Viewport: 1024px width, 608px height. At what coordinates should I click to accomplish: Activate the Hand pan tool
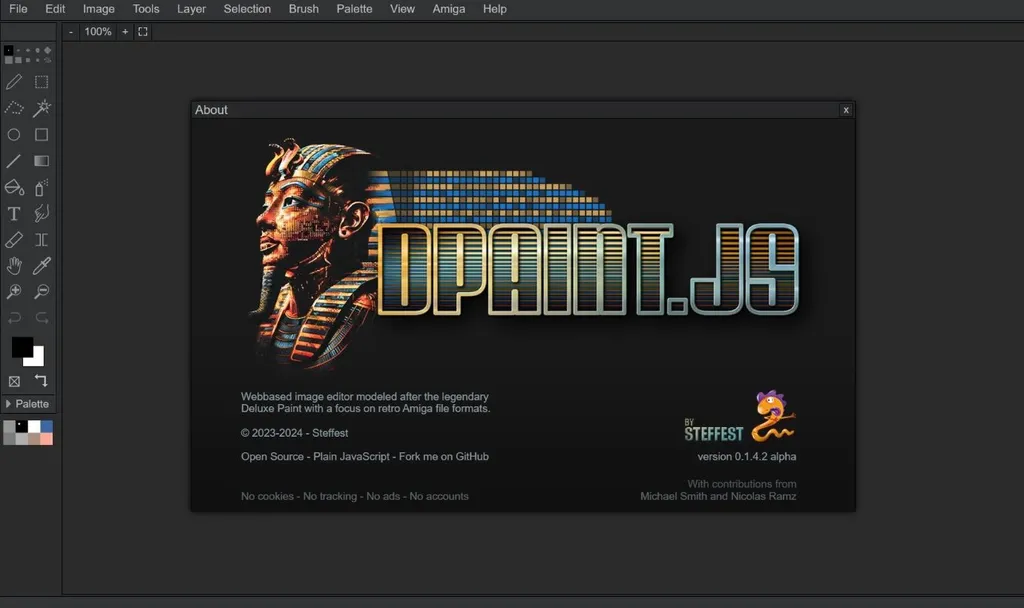13,265
